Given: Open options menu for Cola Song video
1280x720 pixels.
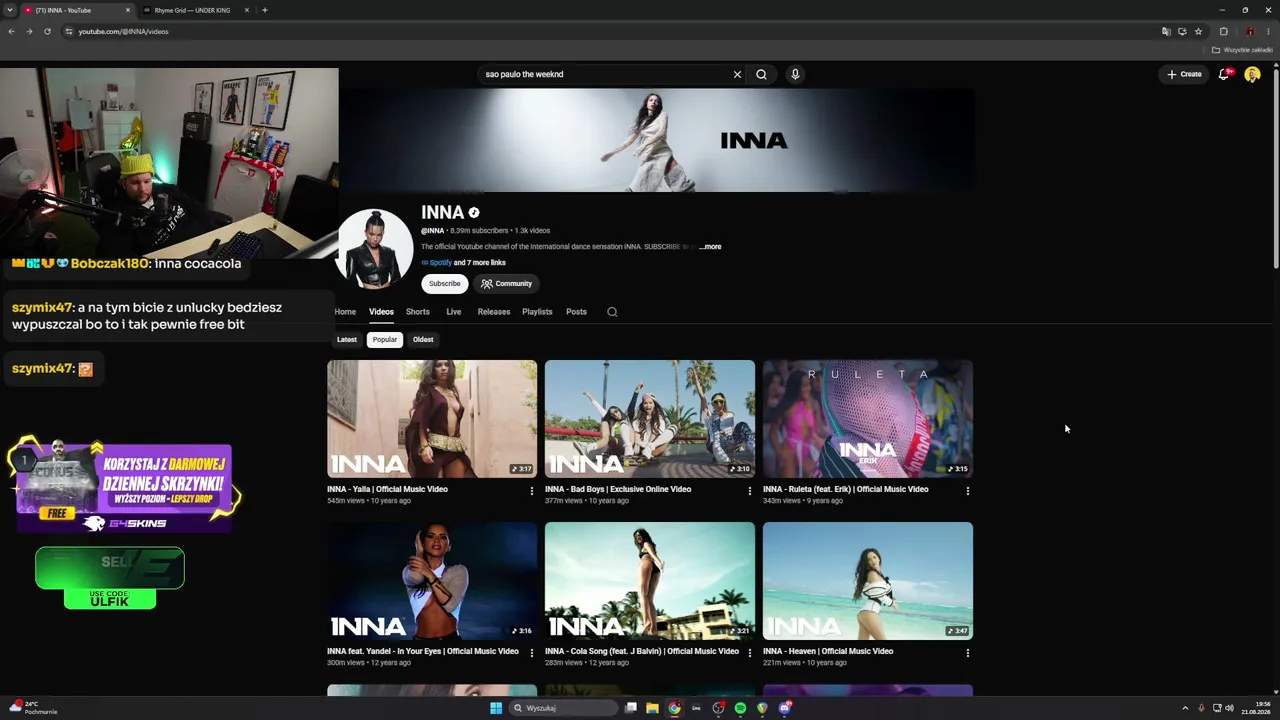Looking at the screenshot, I should (x=749, y=653).
